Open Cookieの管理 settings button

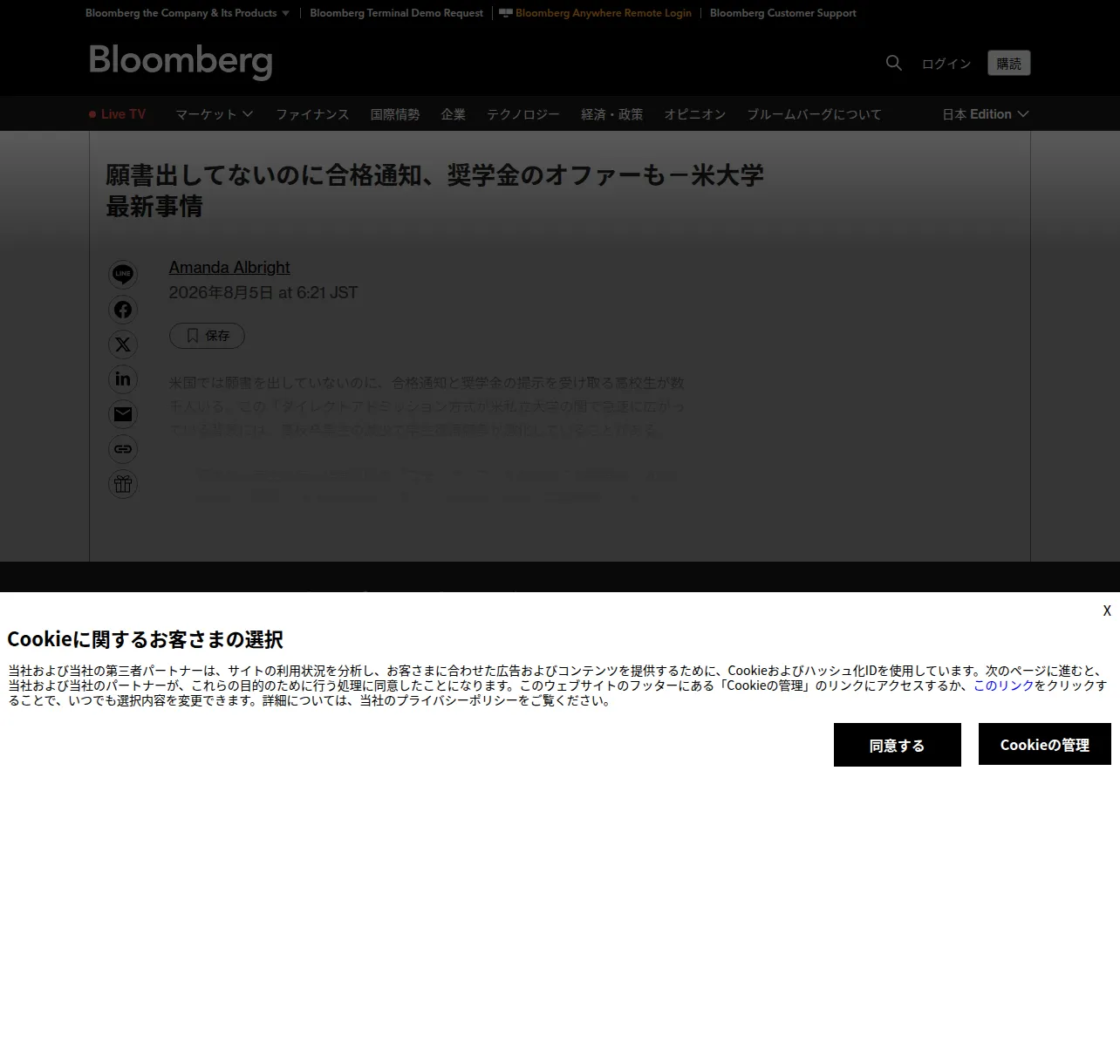1045,745
